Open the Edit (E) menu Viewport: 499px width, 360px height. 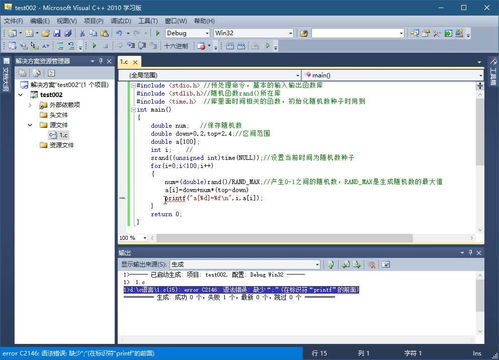pyautogui.click(x=40, y=21)
